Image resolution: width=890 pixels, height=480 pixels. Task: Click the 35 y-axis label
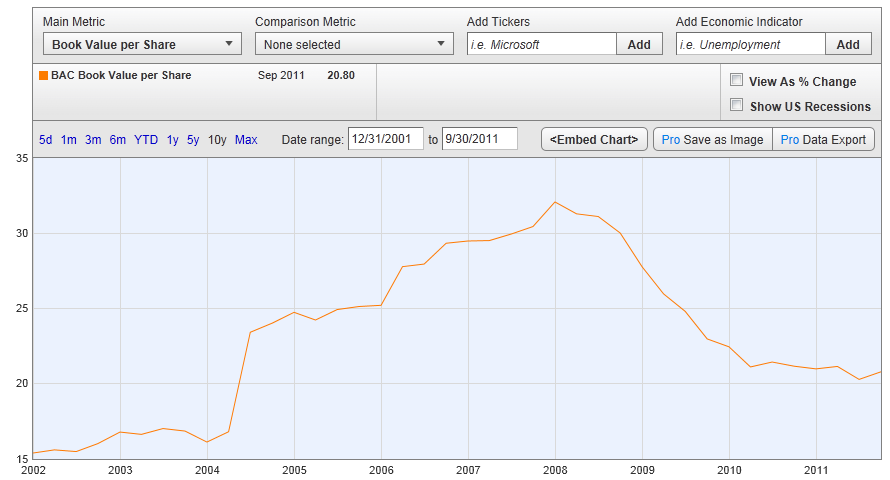pos(22,158)
